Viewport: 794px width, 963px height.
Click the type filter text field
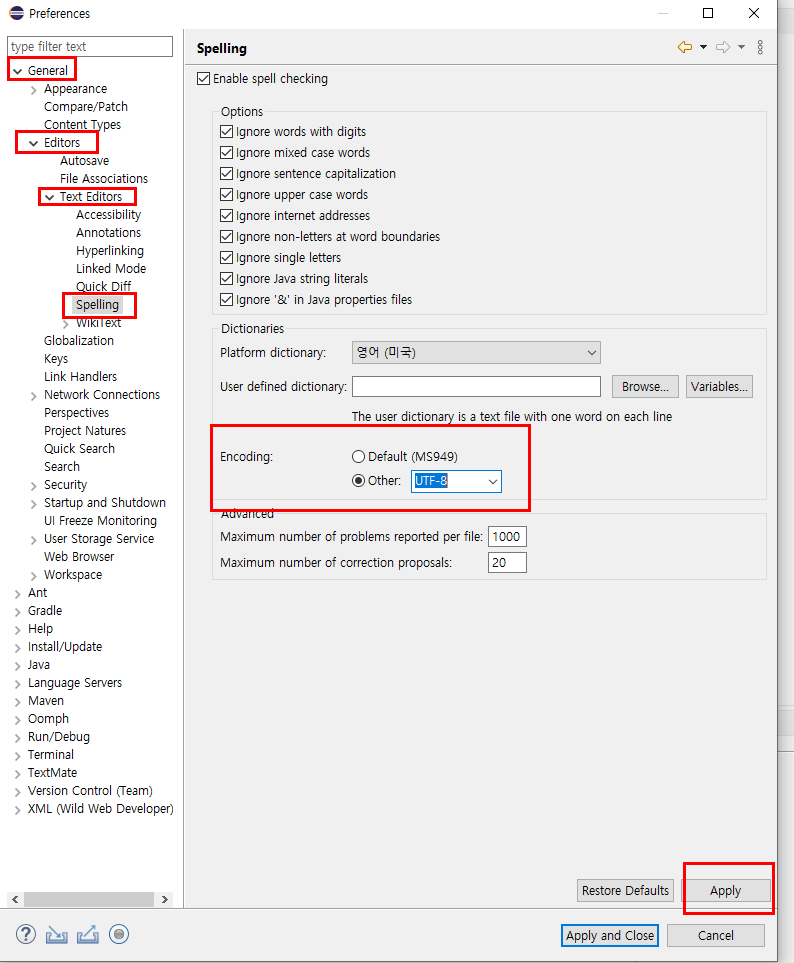coord(90,46)
